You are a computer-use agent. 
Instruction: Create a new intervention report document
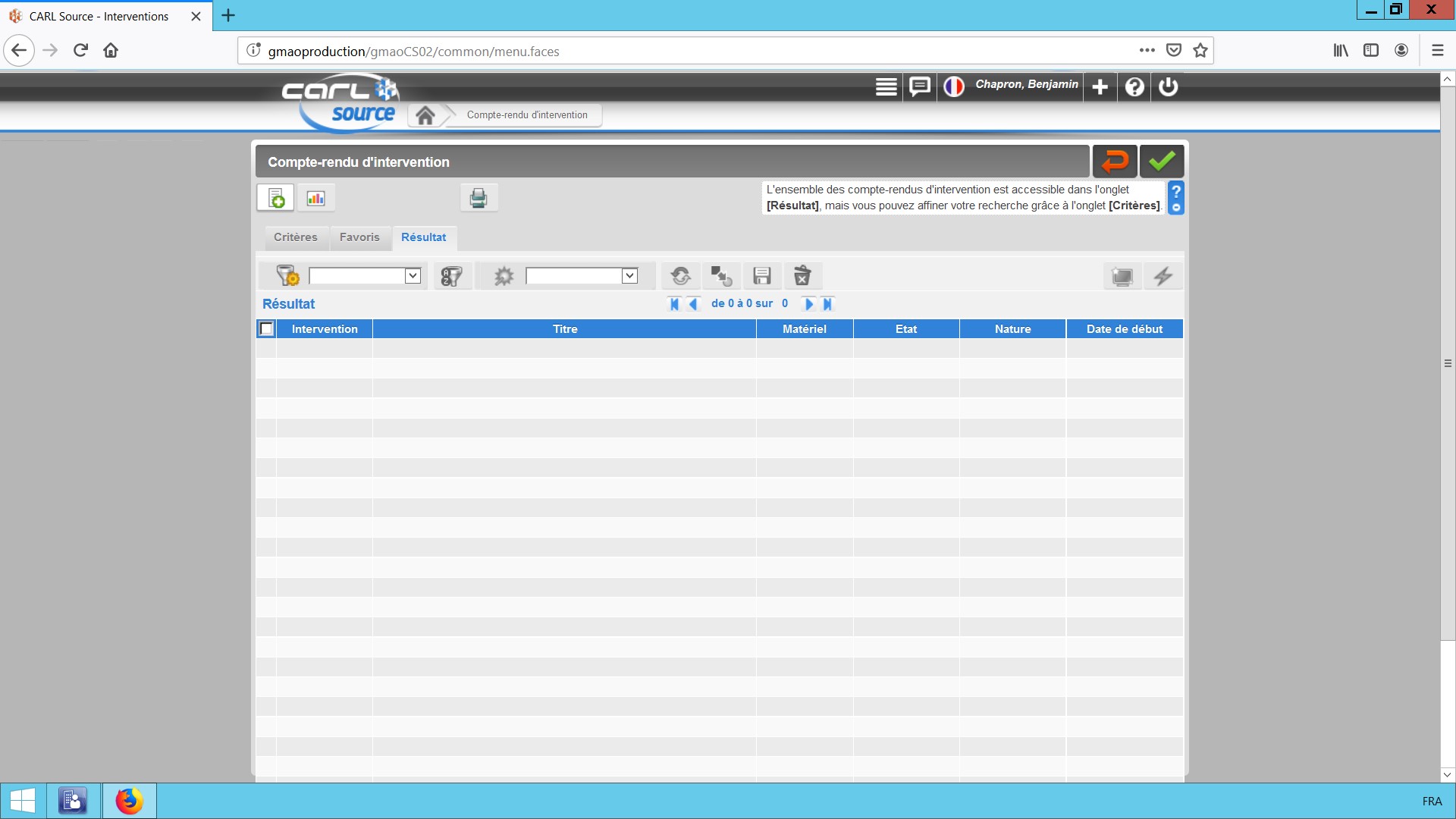[x=275, y=199]
